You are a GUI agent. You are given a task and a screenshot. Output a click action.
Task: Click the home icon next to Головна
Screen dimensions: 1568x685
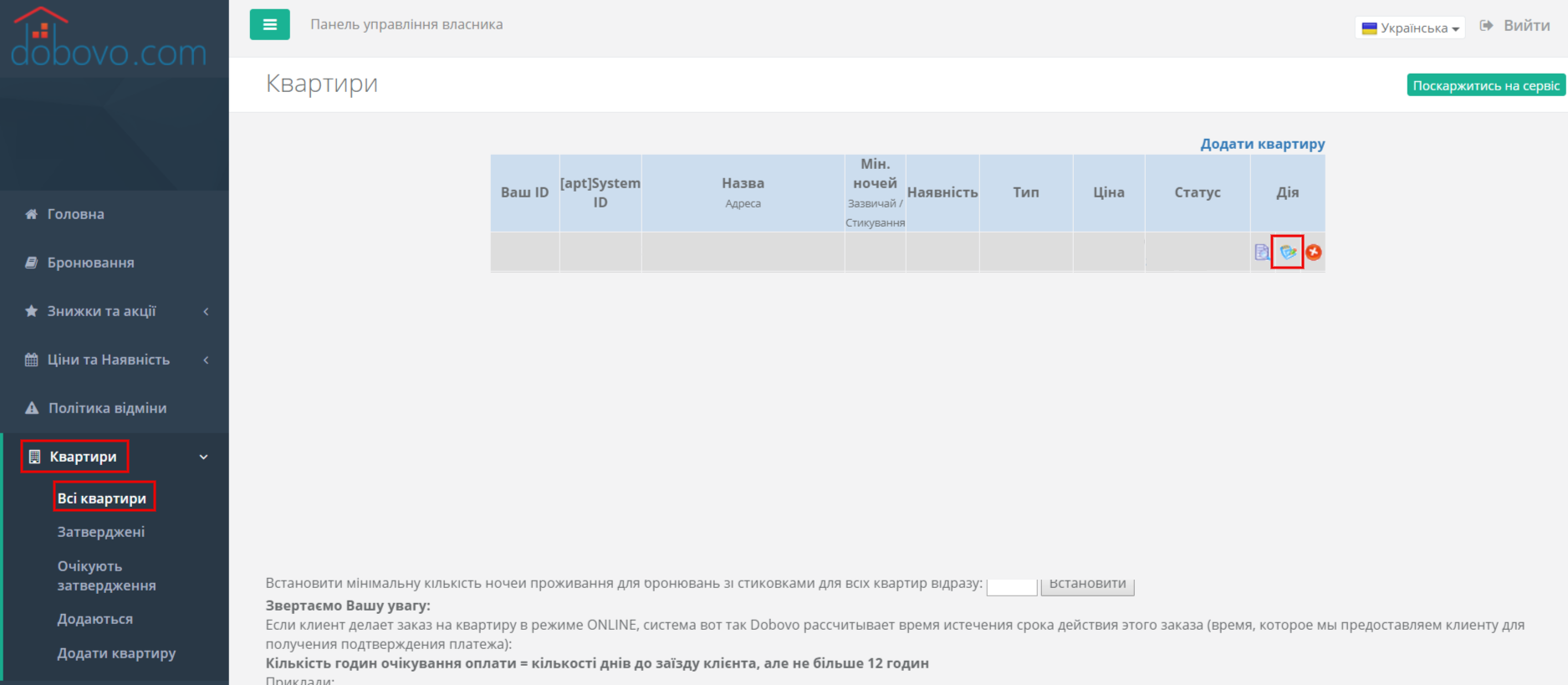tap(32, 214)
